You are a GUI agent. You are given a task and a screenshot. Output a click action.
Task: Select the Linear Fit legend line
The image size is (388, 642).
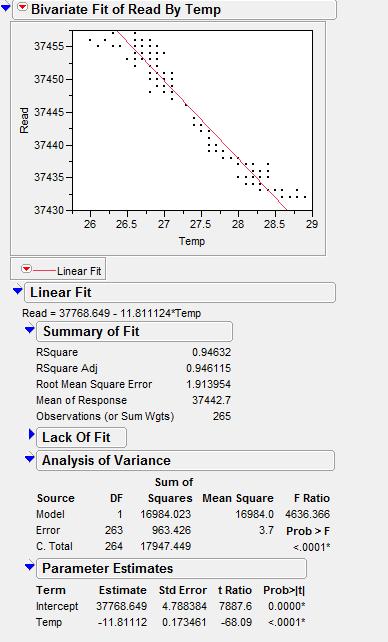[x=45, y=271]
